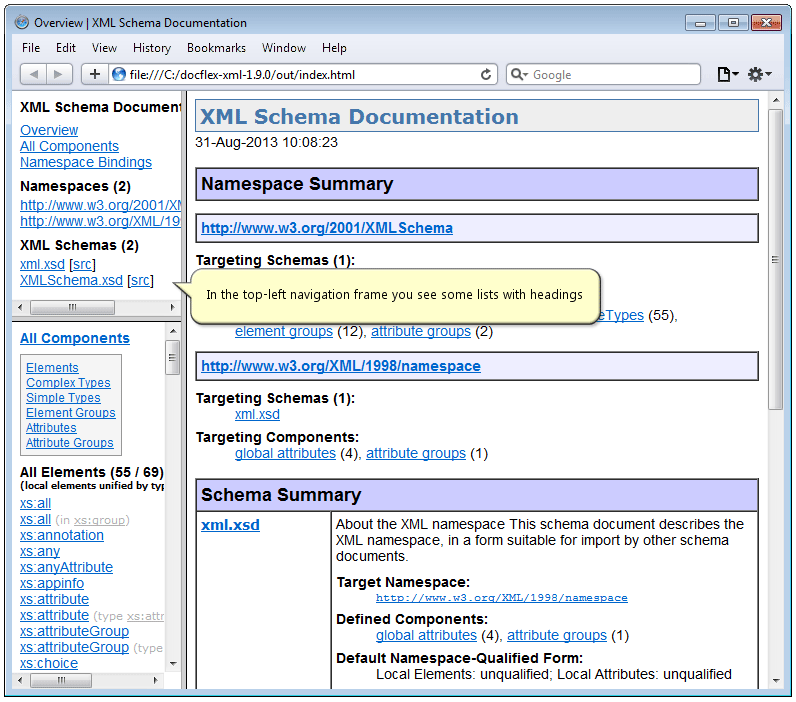Open the settings gear menu
This screenshot has width=796, height=702.
pos(759,74)
